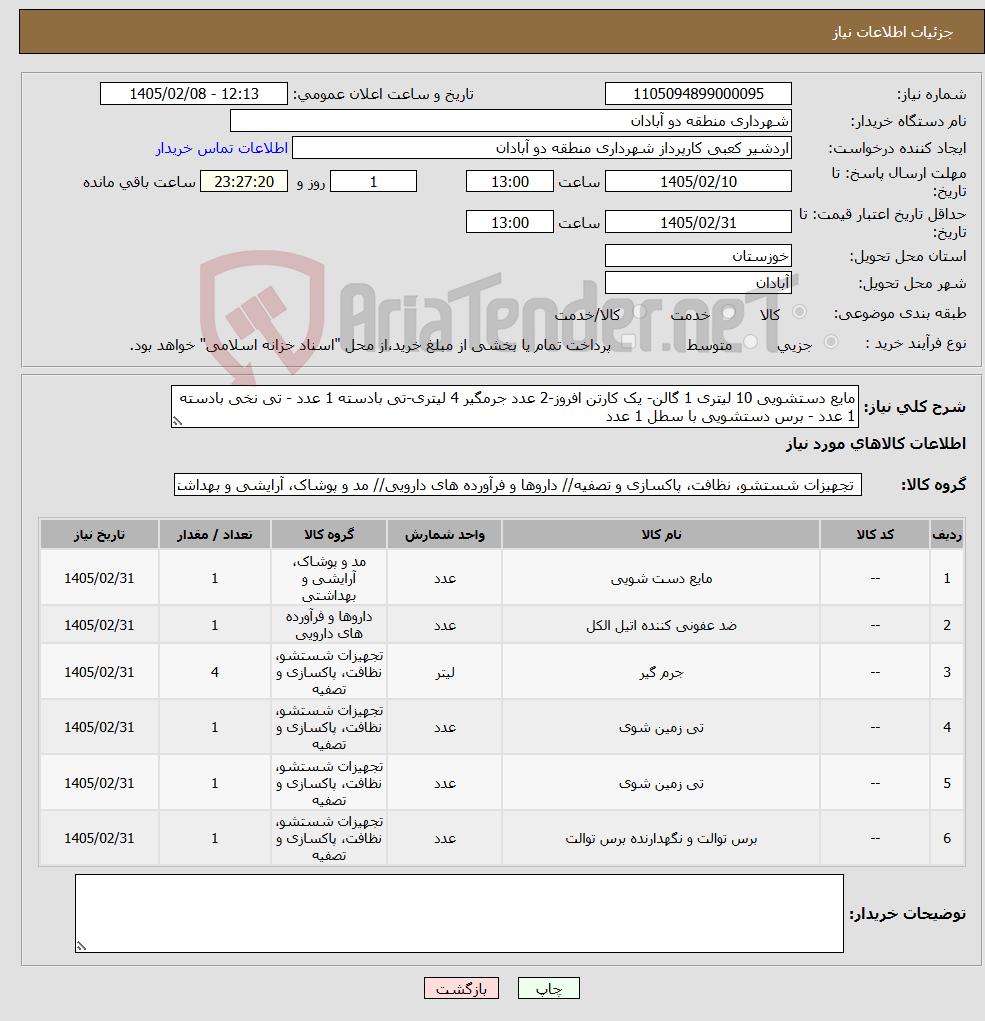Click the گروه کالا column header
Viewport: 985px width, 1021px height.
329,535
